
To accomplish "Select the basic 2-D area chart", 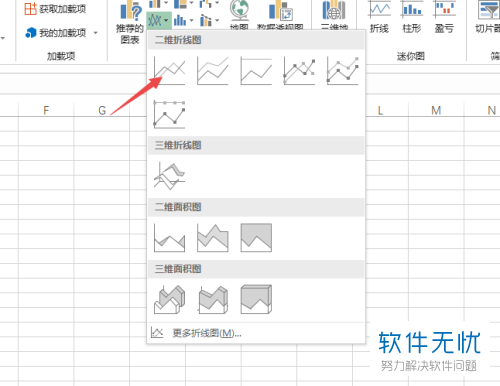I will pyautogui.click(x=169, y=238).
